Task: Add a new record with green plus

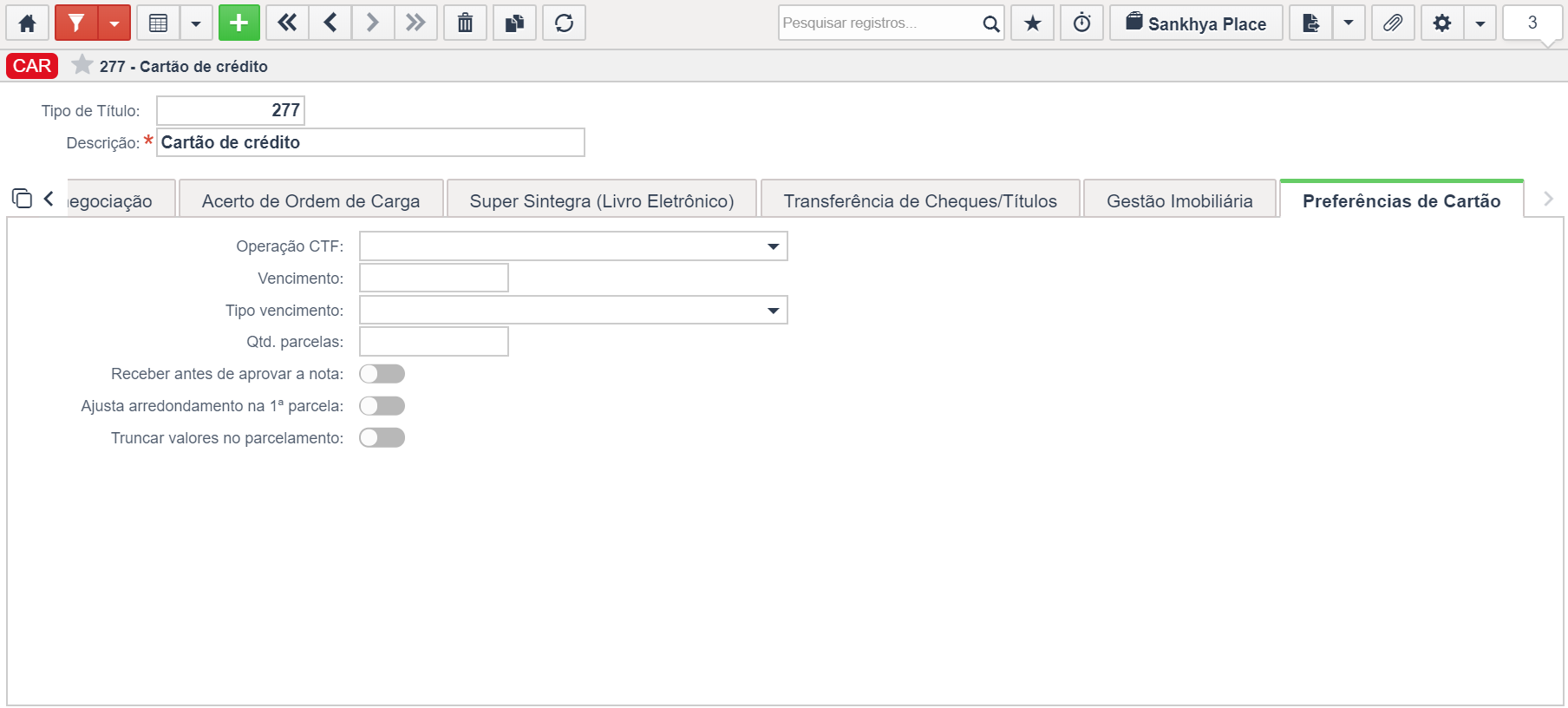Action: tap(239, 23)
